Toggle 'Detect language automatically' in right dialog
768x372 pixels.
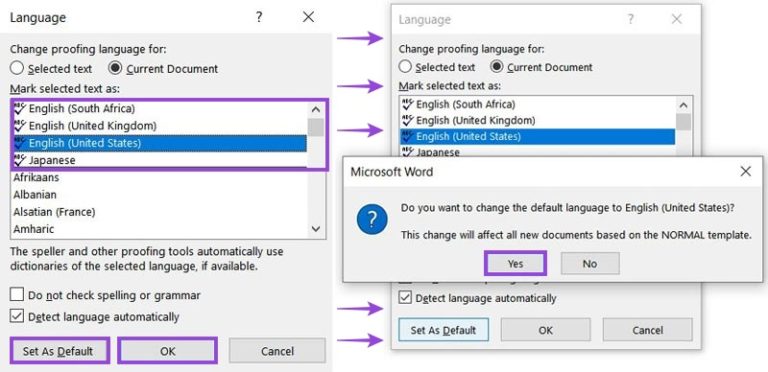(x=405, y=298)
